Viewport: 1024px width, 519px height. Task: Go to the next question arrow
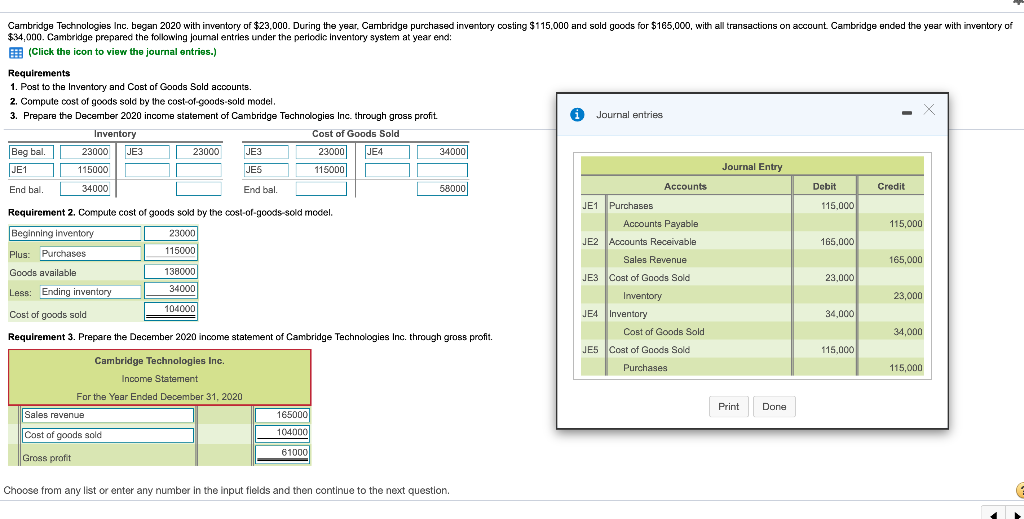pyautogui.click(x=1014, y=514)
